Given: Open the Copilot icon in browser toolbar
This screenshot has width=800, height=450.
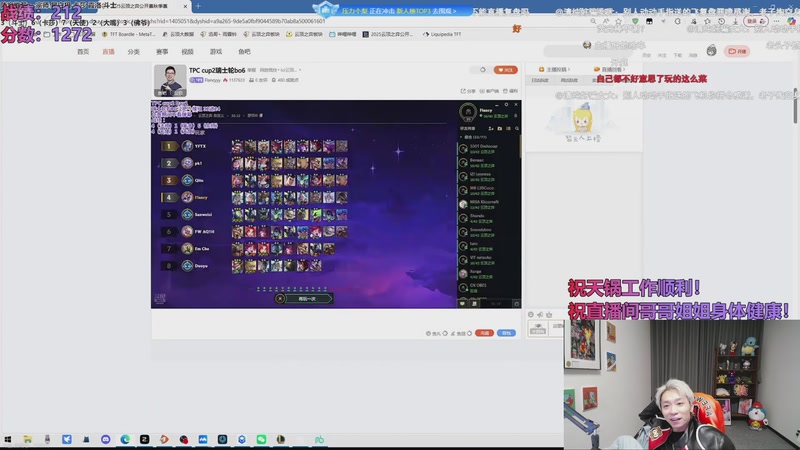Looking at the screenshot, I should coord(791,21).
